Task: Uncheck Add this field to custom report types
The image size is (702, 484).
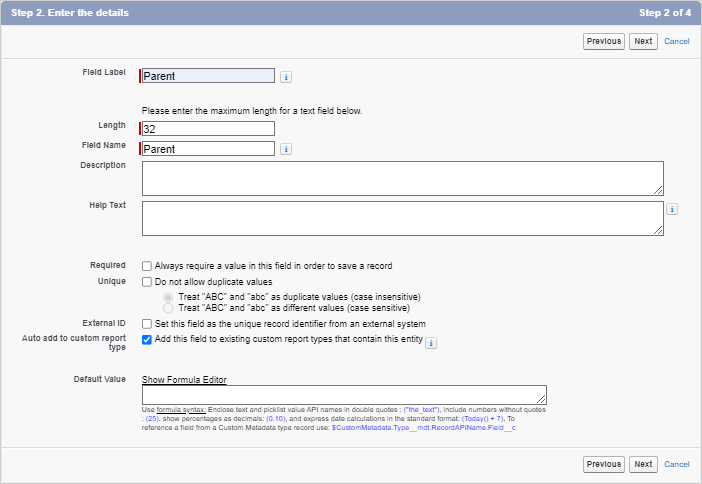Action: tap(147, 340)
